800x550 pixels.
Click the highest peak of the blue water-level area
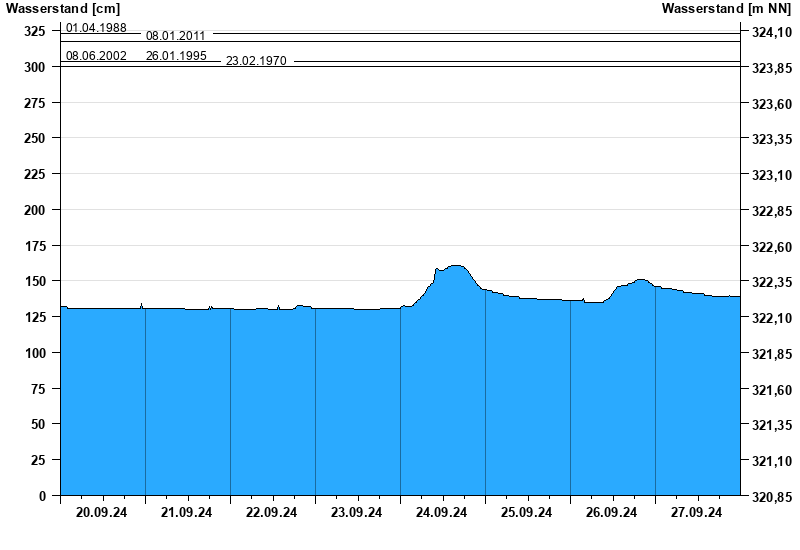(456, 266)
